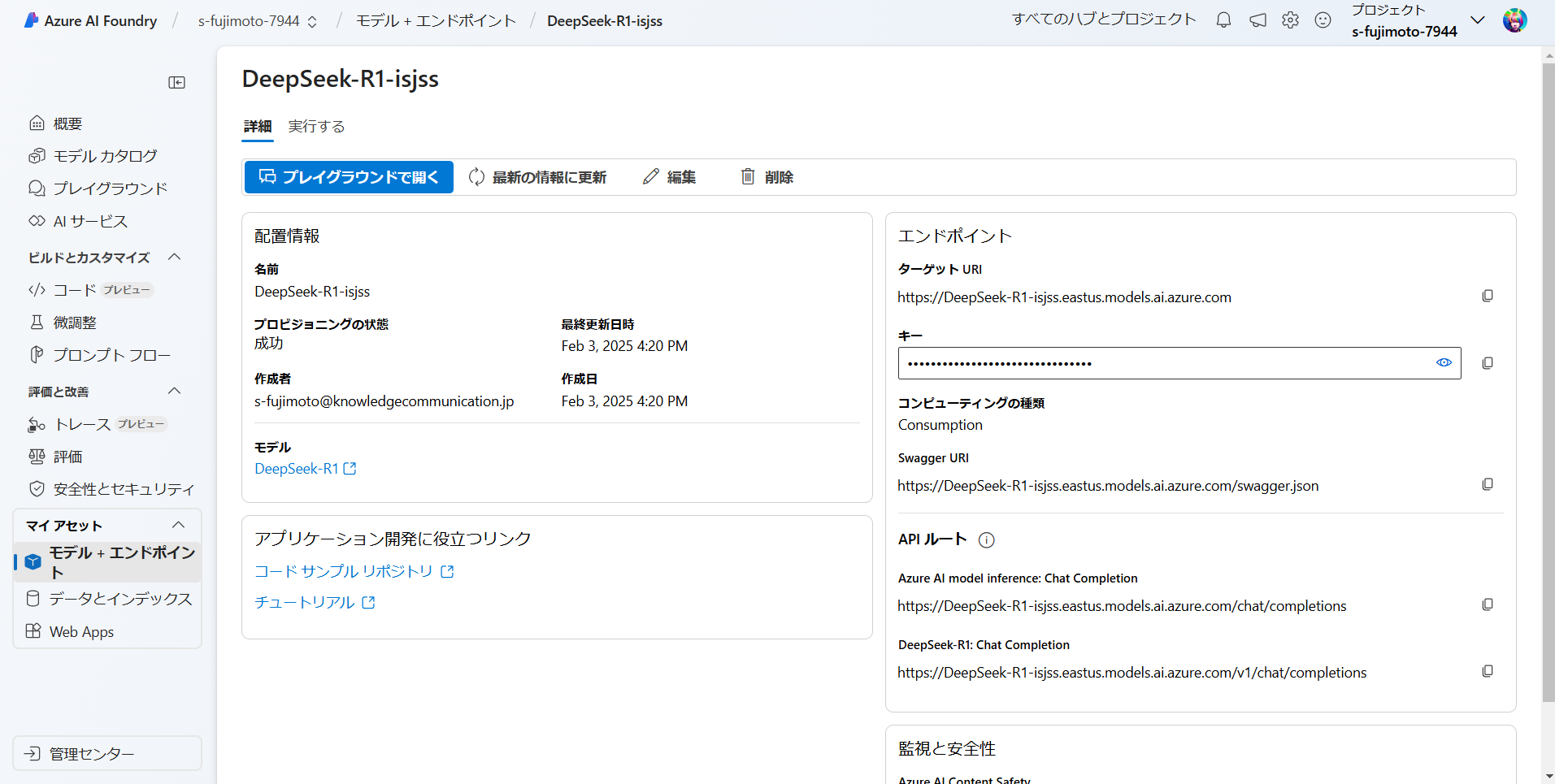Open the s-fujimoto-7944 project switcher

pos(258,21)
